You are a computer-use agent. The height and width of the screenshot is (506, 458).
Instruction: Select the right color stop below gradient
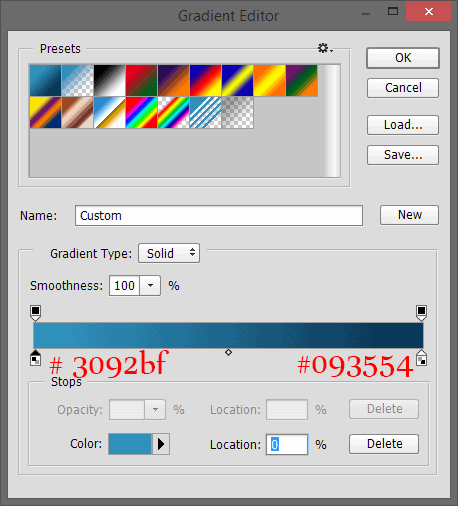[x=421, y=358]
